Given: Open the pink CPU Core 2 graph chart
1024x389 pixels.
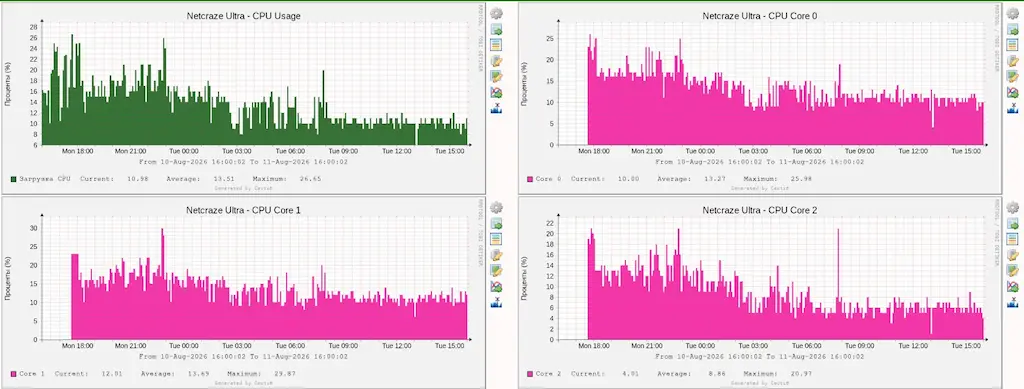Looking at the screenshot, I should point(760,292).
